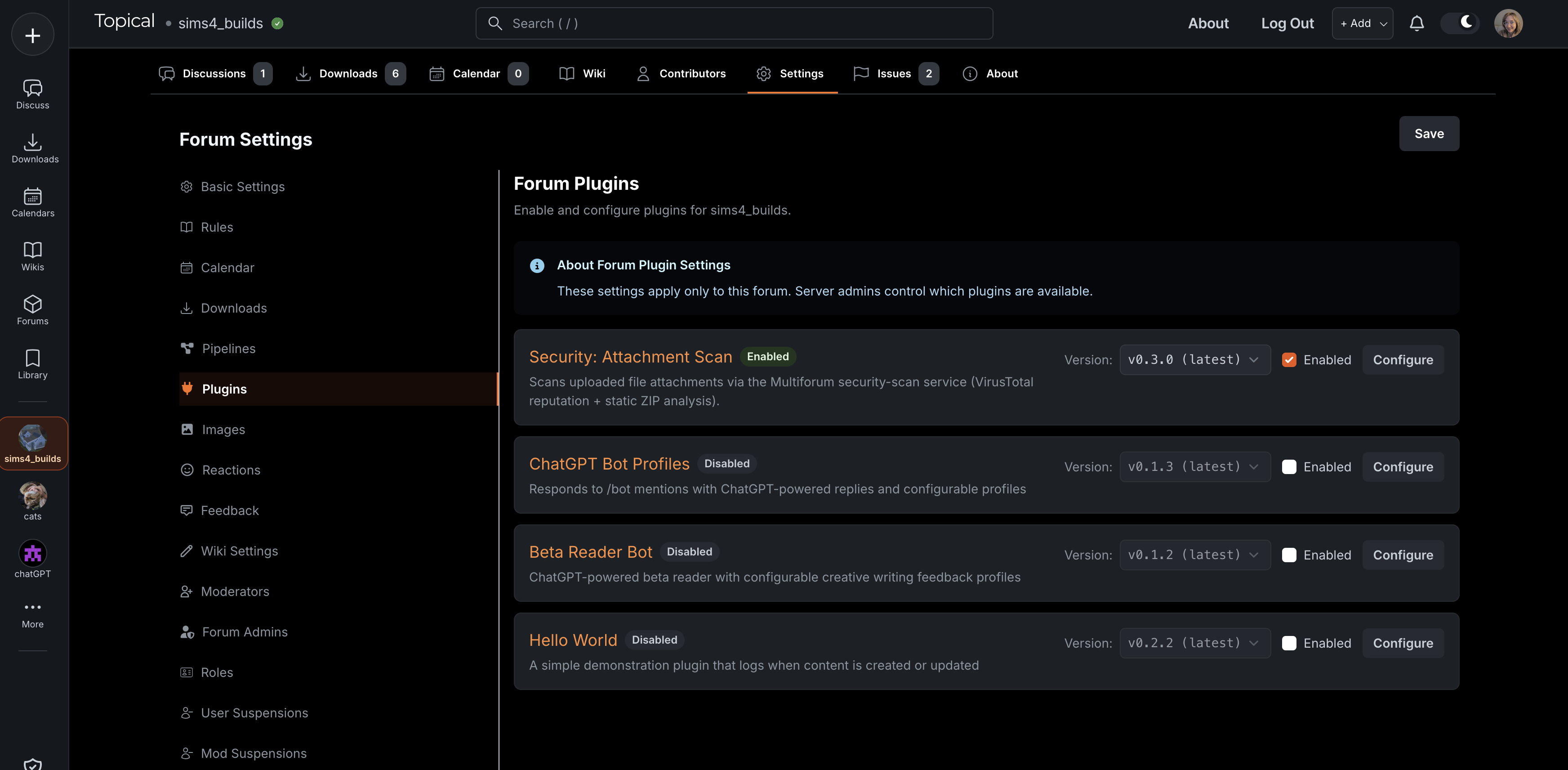Toggle the dark mode switch

click(x=1459, y=23)
